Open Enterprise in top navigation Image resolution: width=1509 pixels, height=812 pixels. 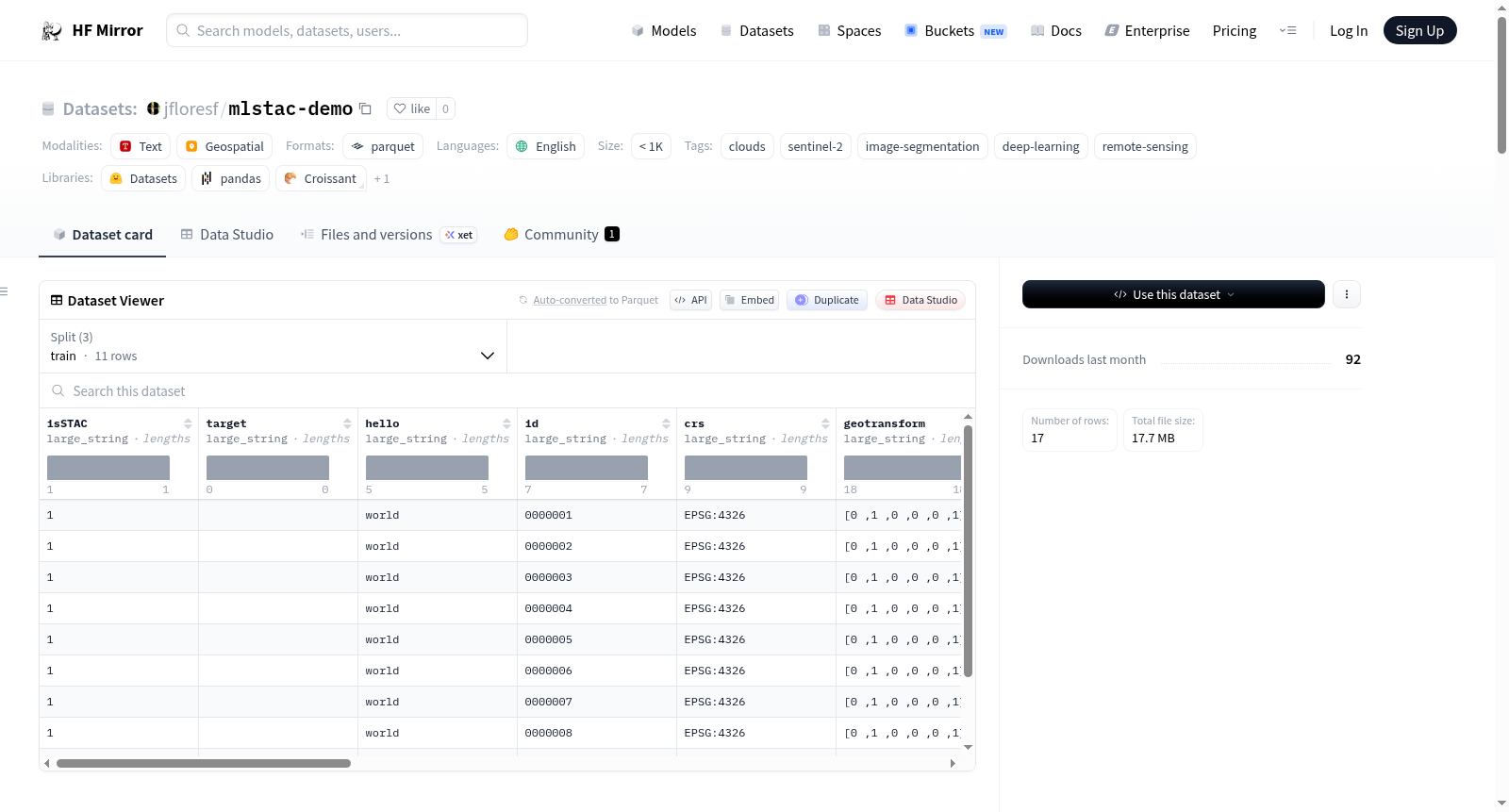click(x=1147, y=30)
